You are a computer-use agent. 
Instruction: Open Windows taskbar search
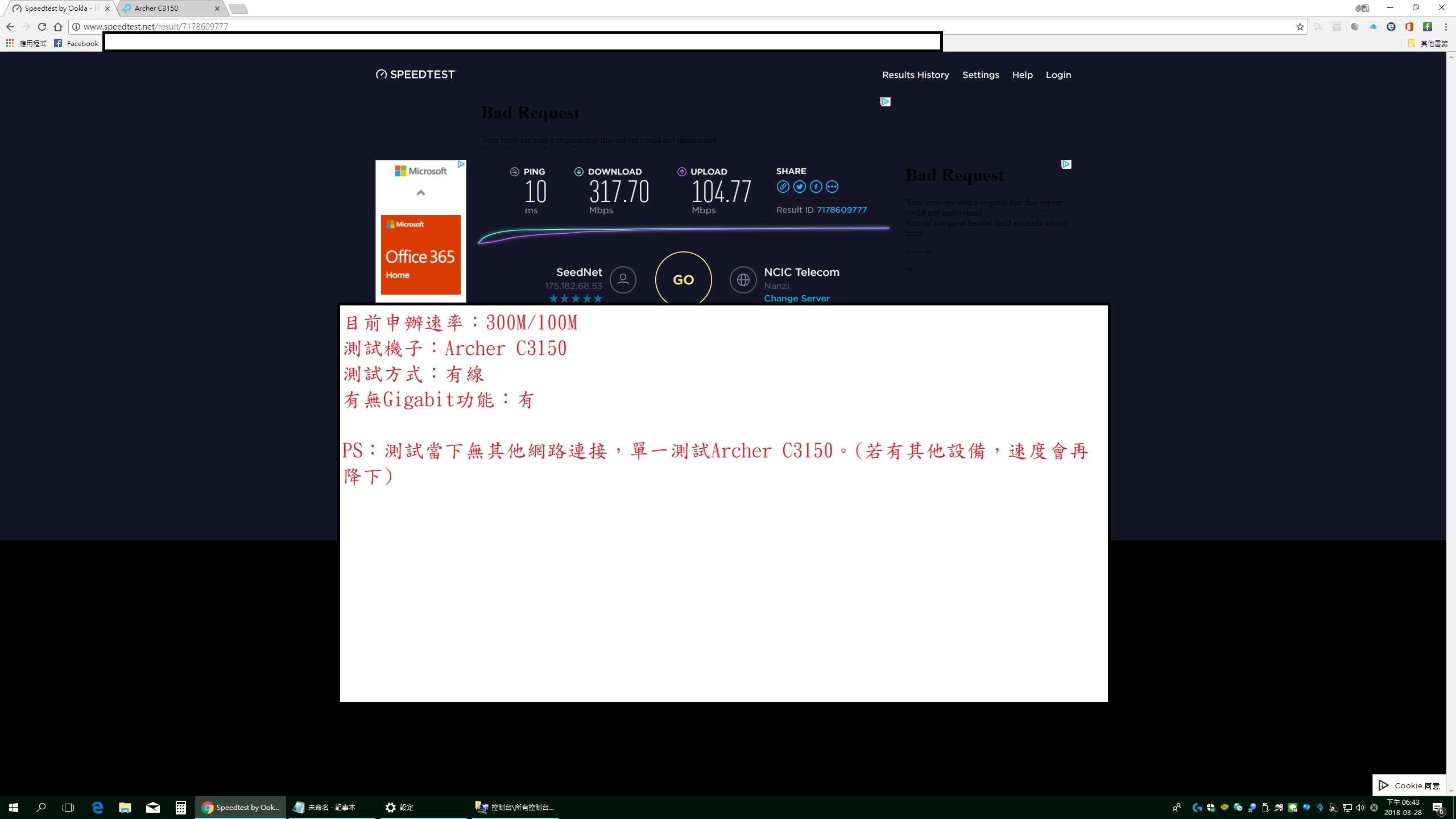(41, 808)
